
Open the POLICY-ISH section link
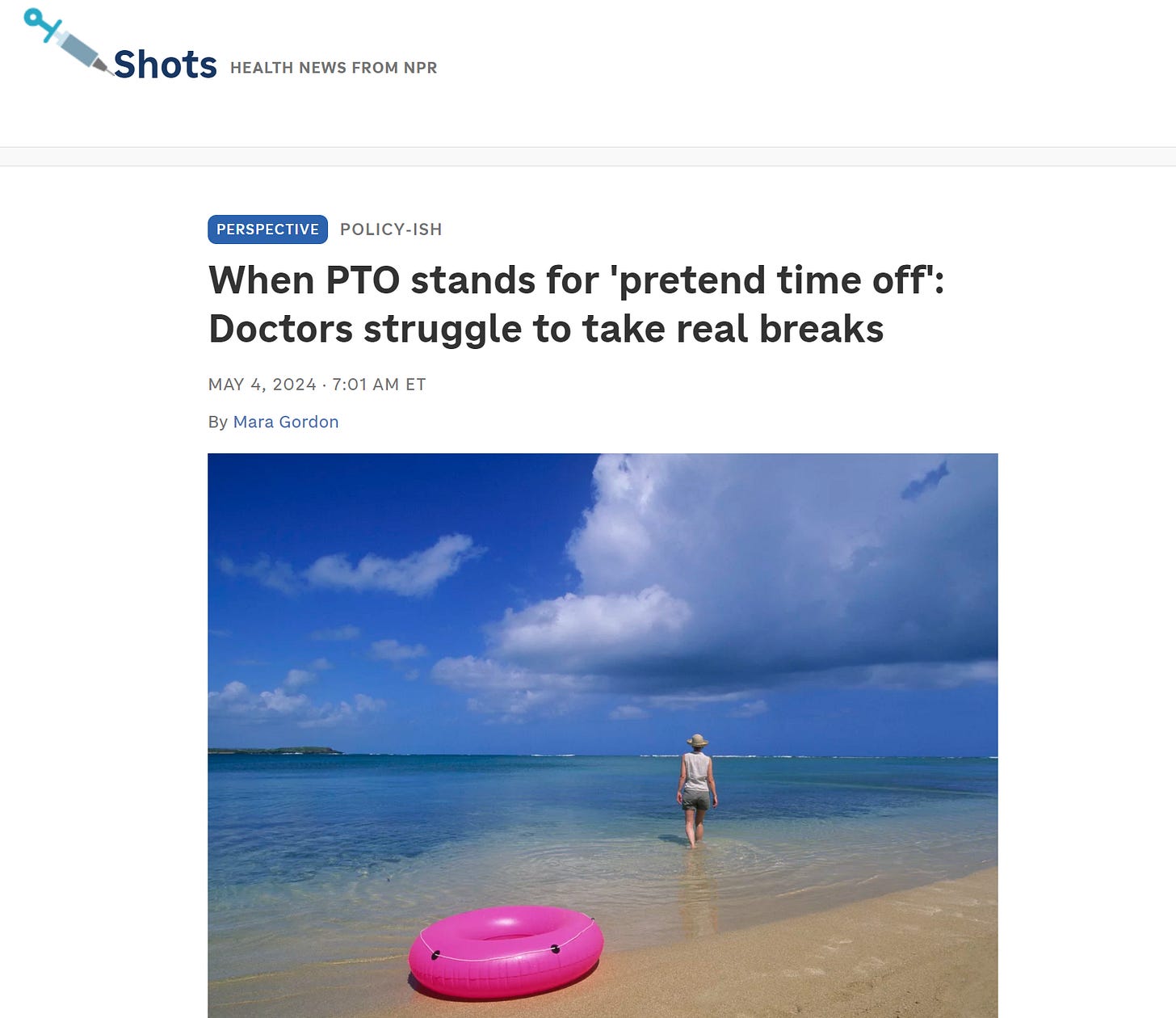[391, 229]
